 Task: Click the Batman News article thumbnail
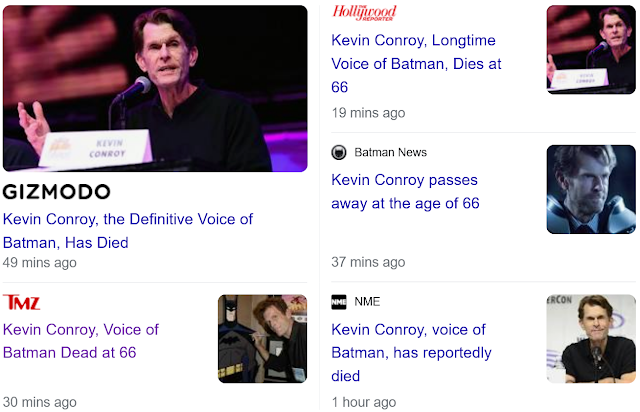tap(590, 190)
